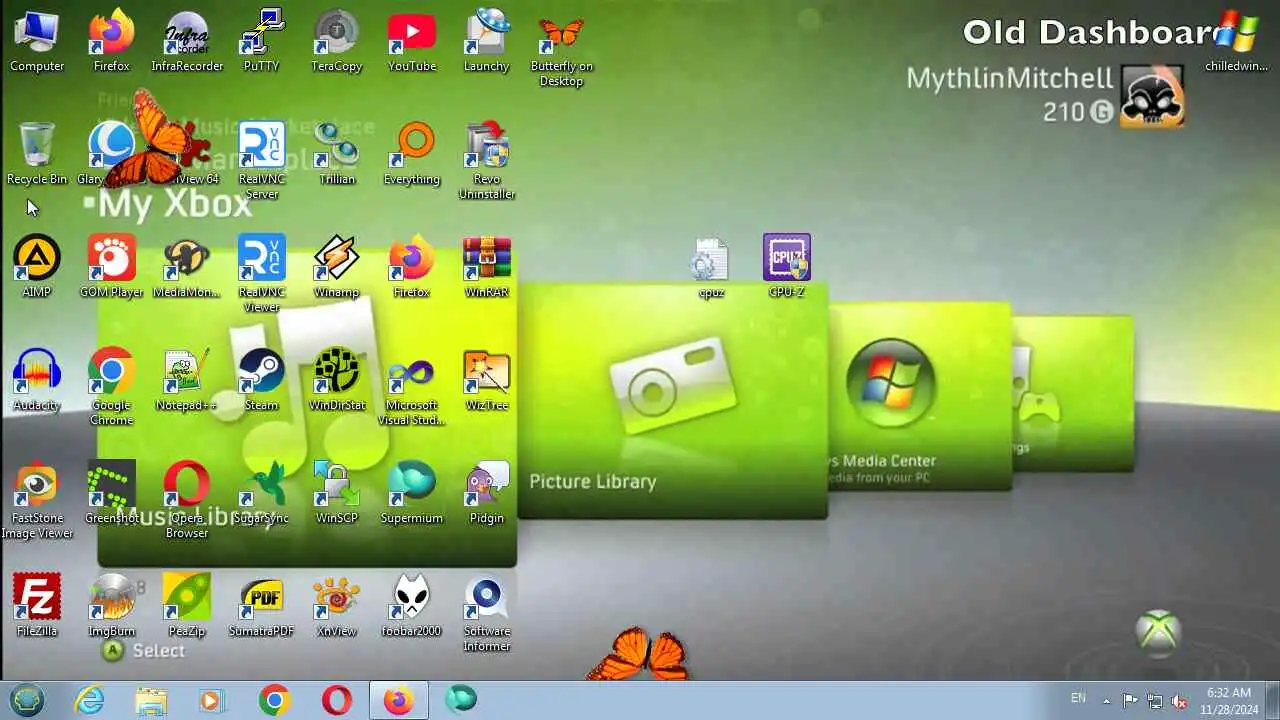The image size is (1280, 720).
Task: Open the WinRAR desktop icon
Action: (486, 267)
